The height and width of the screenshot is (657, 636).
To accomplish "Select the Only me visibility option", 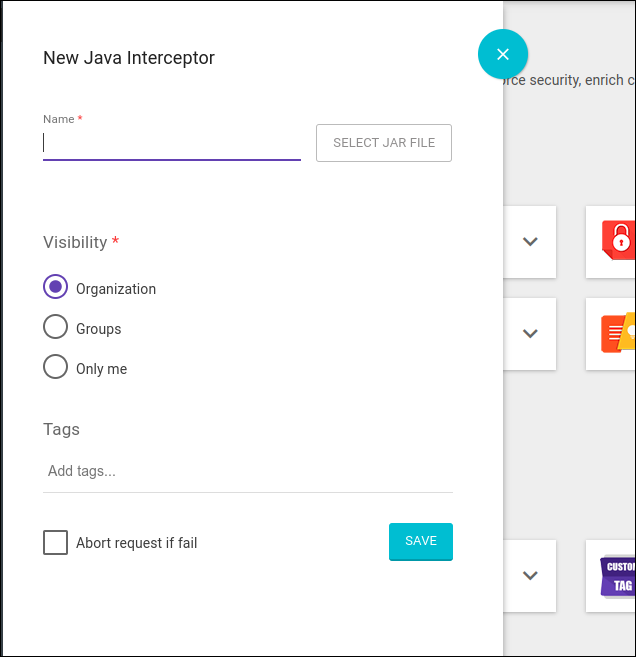I will coord(55,367).
